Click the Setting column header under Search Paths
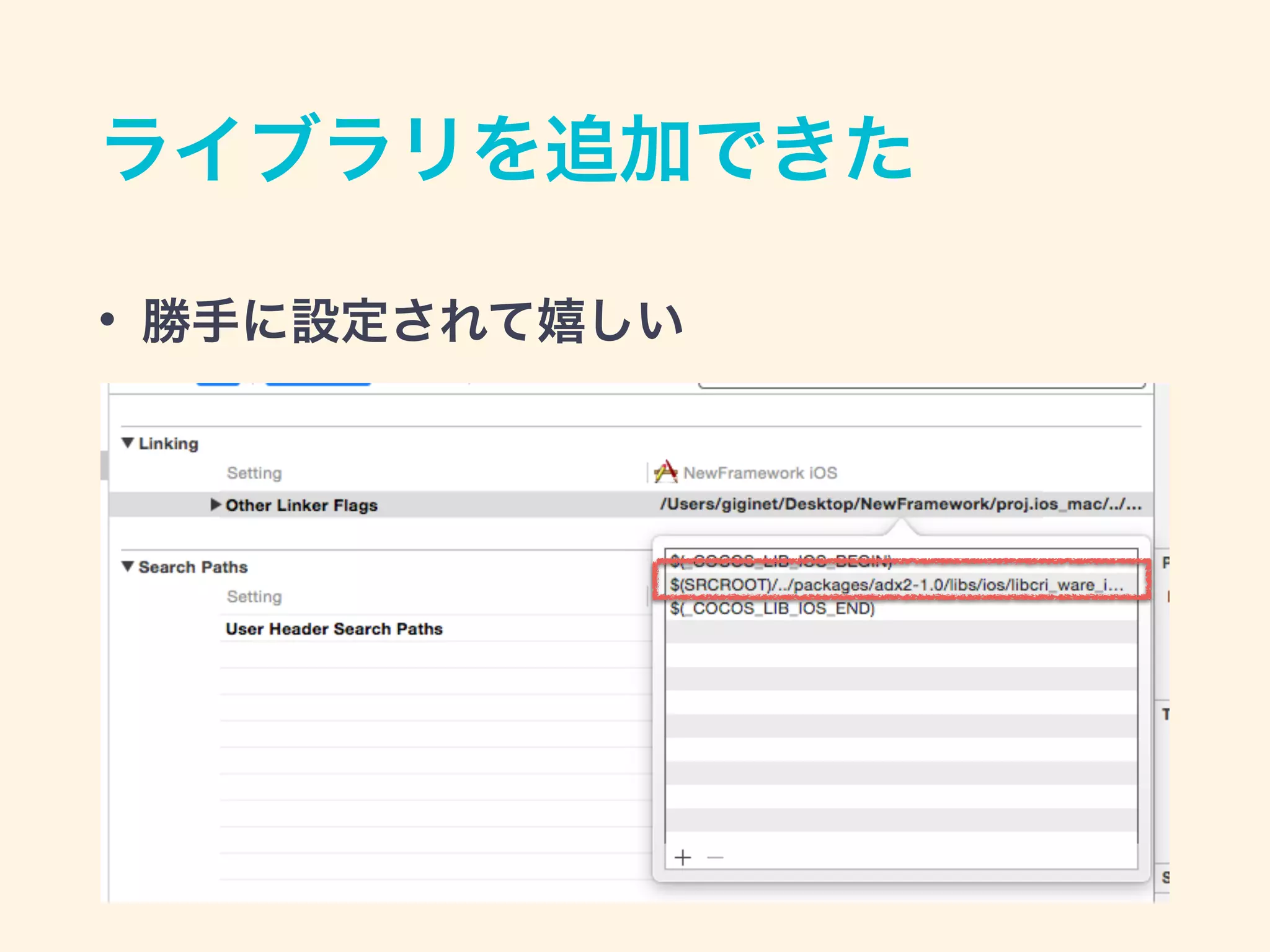Screen dimensions: 1270x952 point(254,596)
